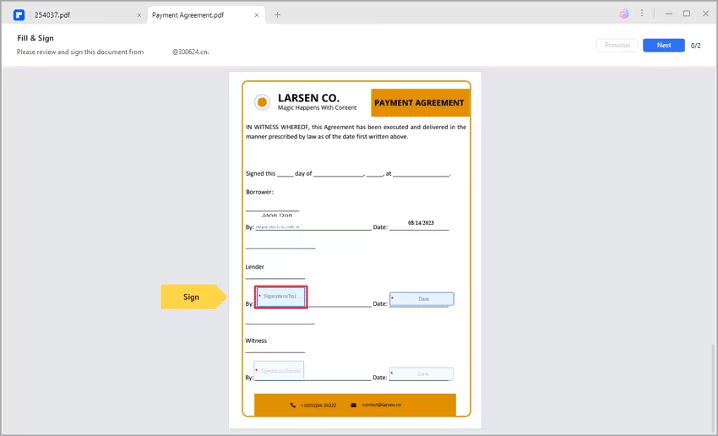
Task: Click the Borrower label text
Action: (x=260, y=192)
